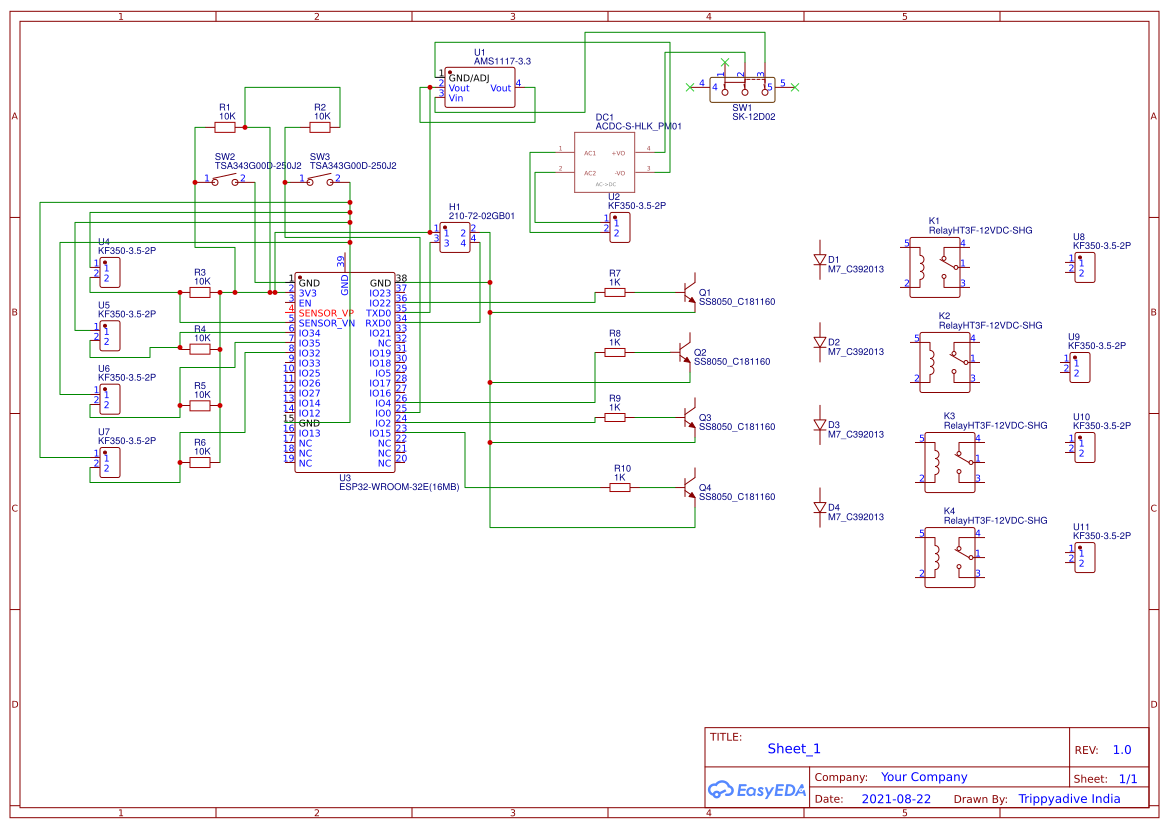Image resolution: width=1169 pixels, height=828 pixels.
Task: Click the SW2 push button symbol
Action: [x=224, y=180]
